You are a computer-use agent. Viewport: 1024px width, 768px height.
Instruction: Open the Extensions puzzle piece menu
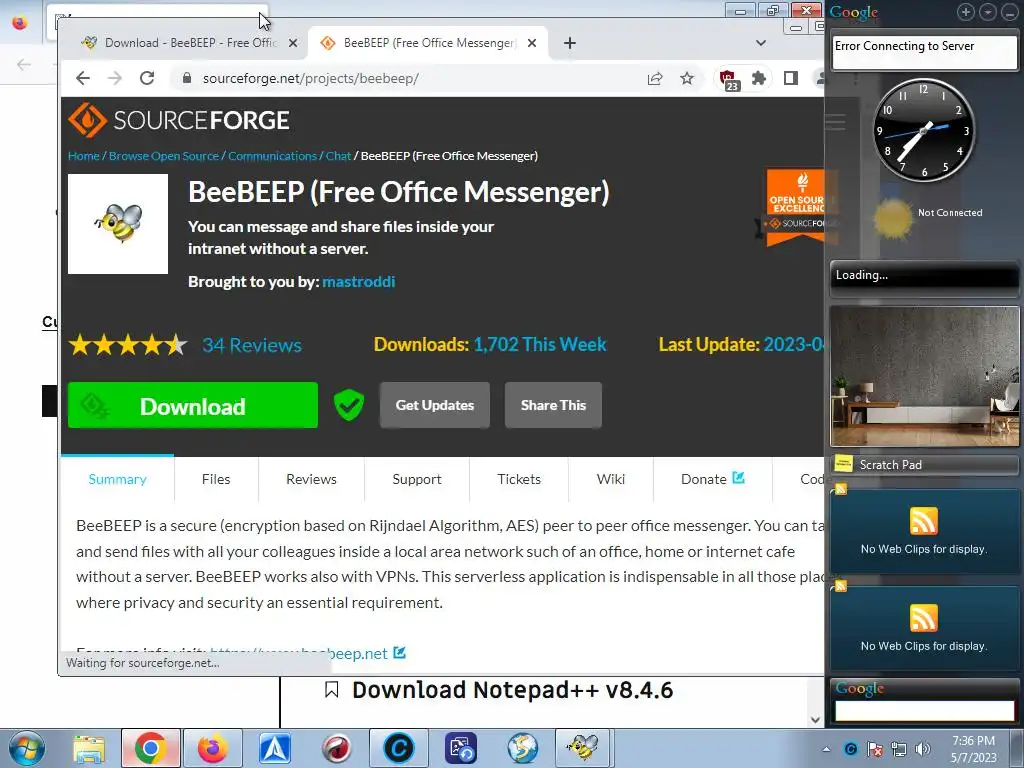tap(759, 78)
